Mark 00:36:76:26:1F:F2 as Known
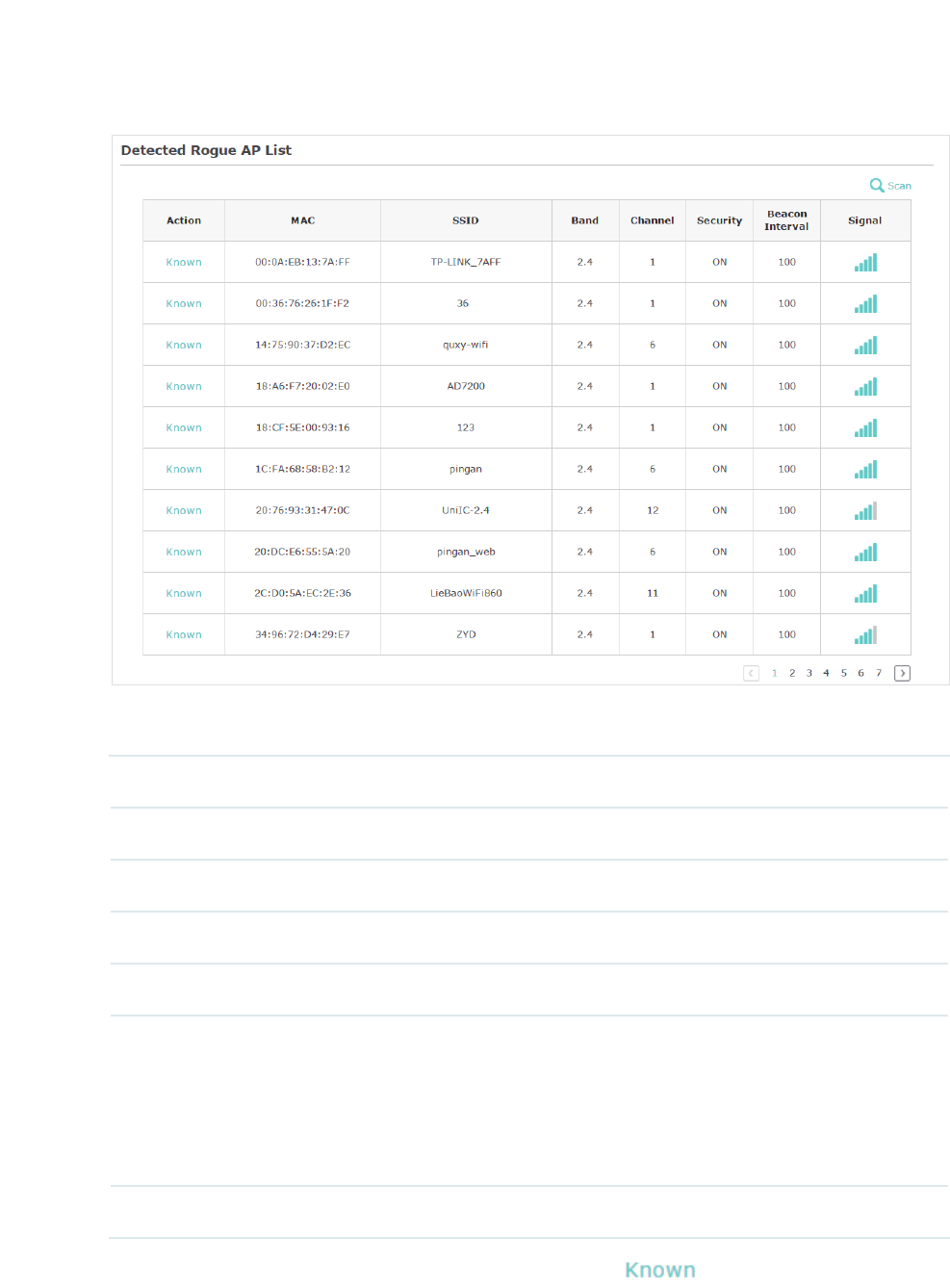Viewport: 950px width, 1288px height. [184, 303]
